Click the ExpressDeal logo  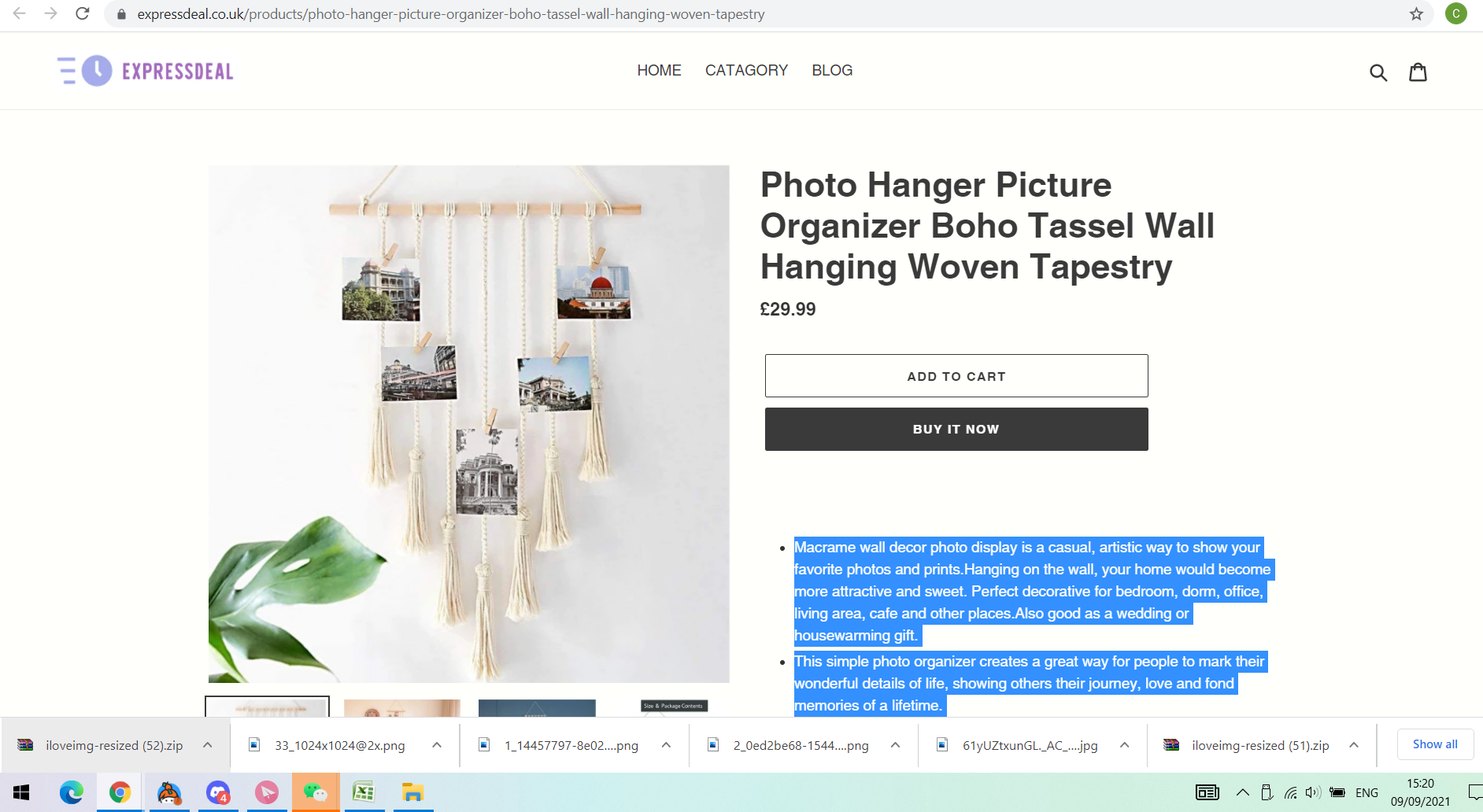coord(146,71)
